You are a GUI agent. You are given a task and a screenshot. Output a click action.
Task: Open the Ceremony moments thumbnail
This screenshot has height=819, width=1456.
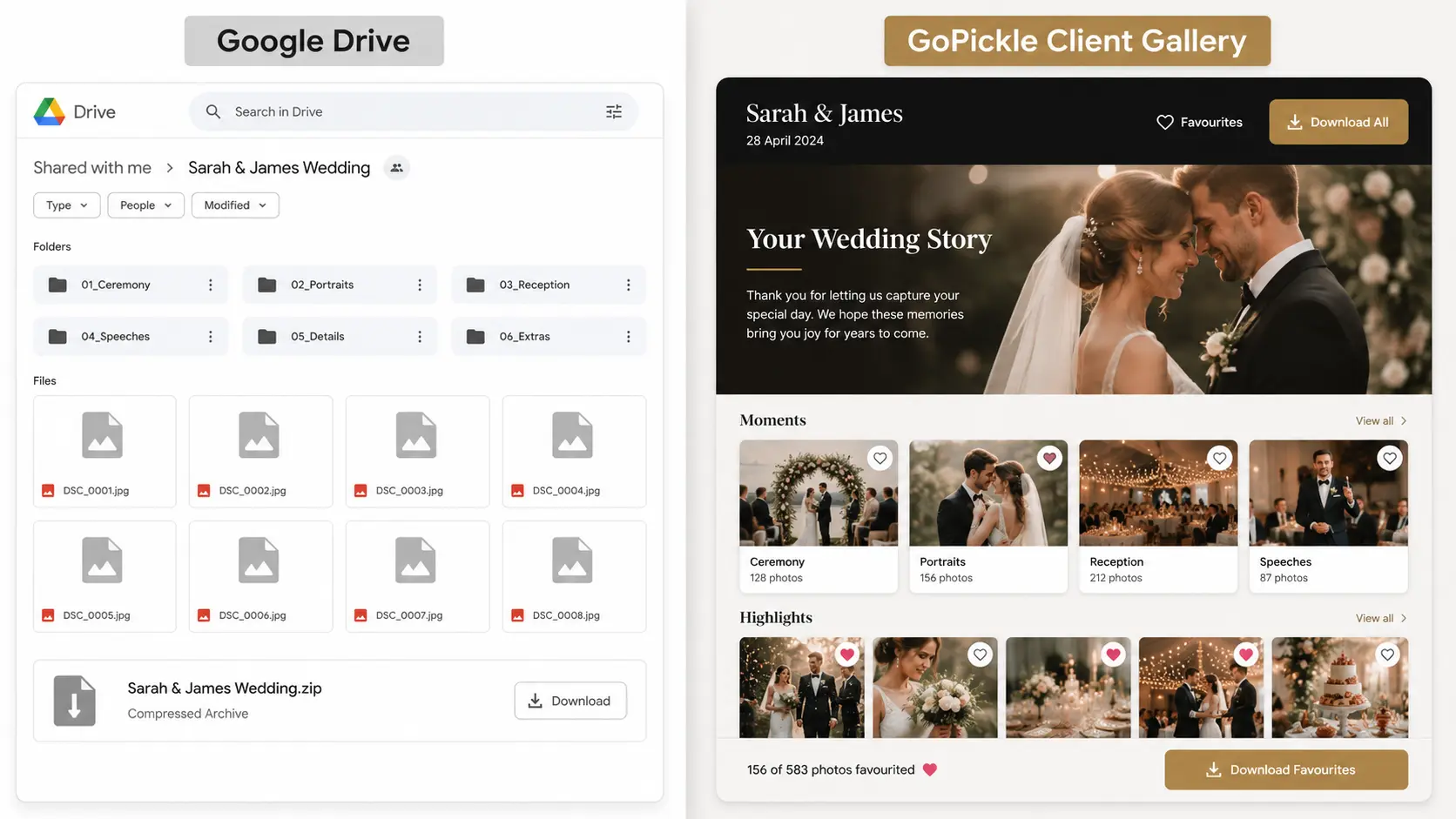pyautogui.click(x=819, y=493)
